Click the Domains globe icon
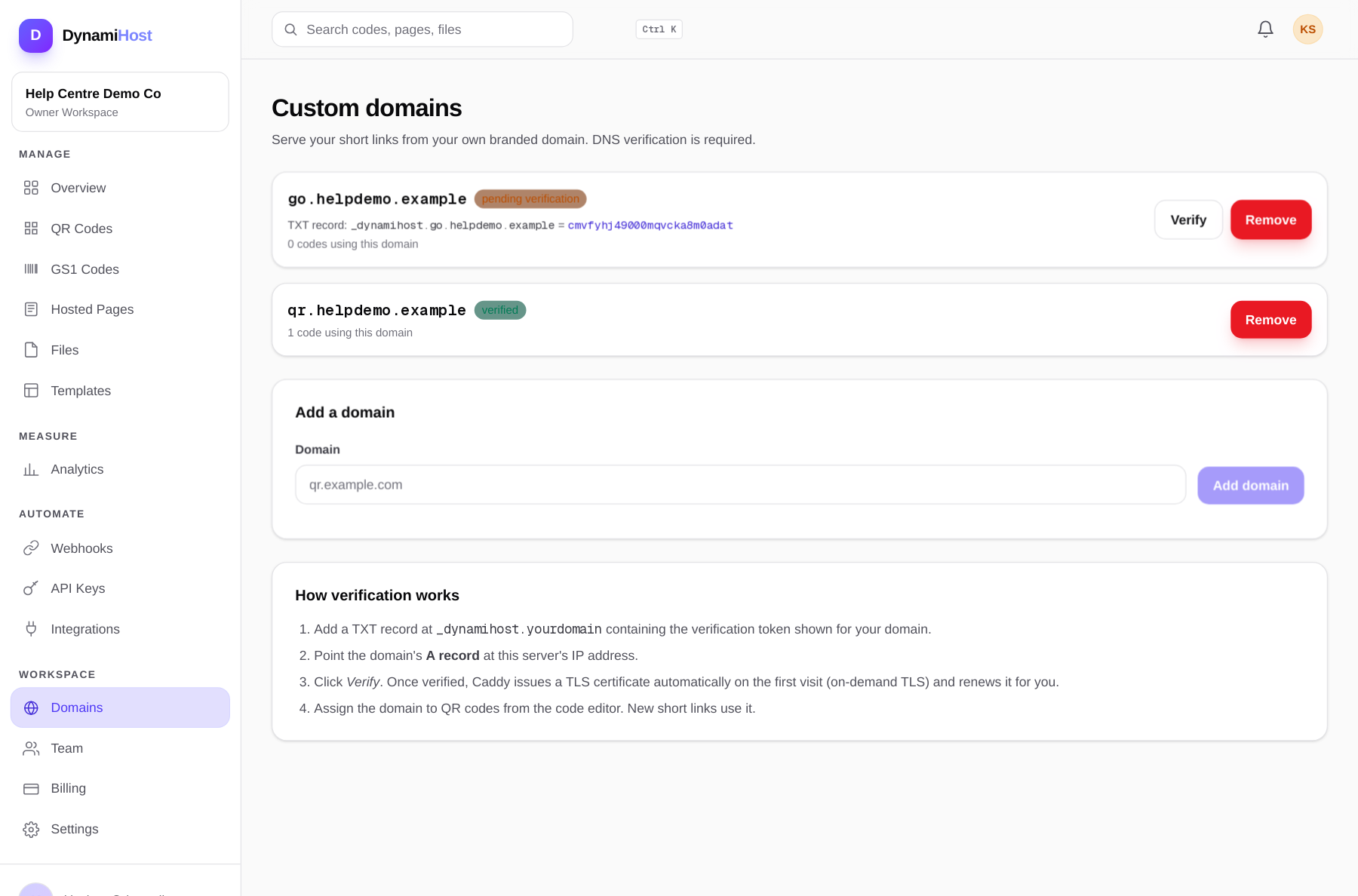Image resolution: width=1358 pixels, height=896 pixels. [31, 707]
